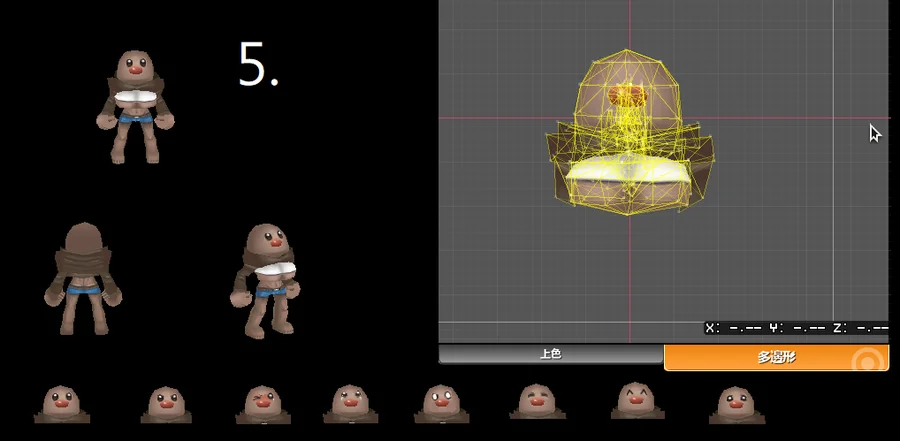Select the orange 多邊形 polygon tab

[x=775, y=357]
